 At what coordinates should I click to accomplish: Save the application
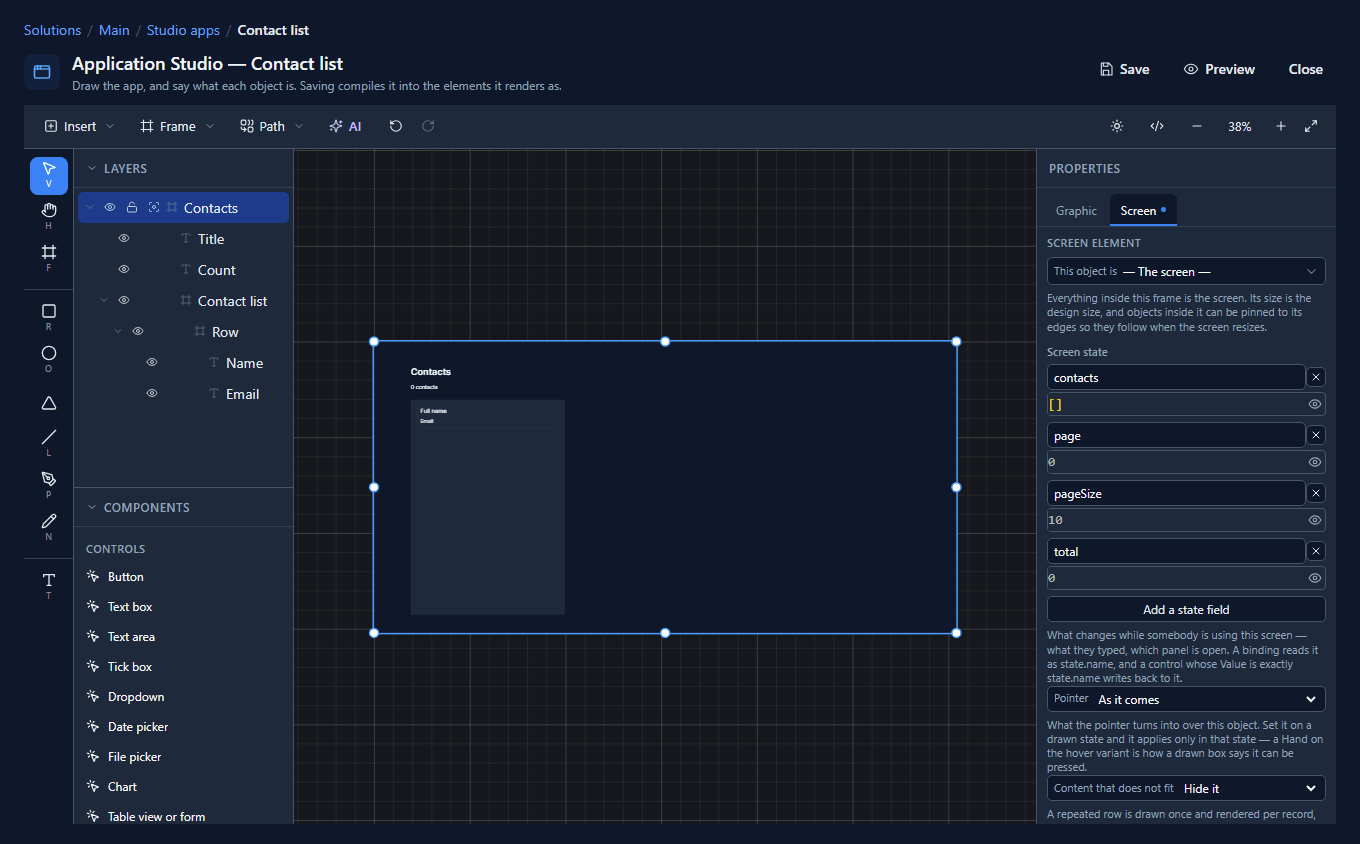[x=1124, y=69]
